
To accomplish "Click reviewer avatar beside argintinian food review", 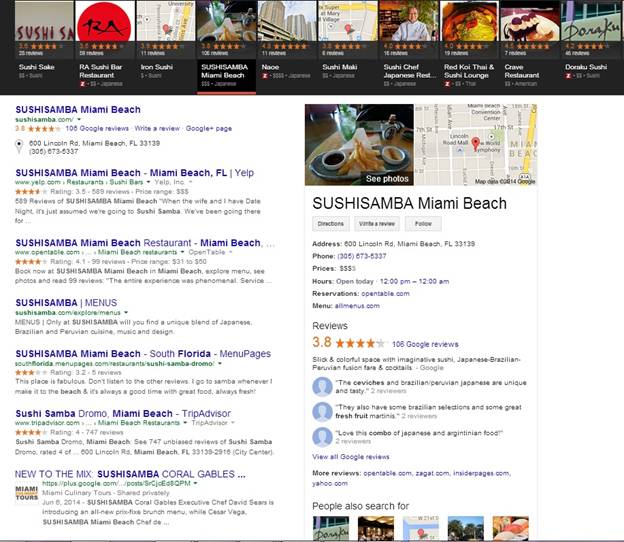I will click(x=322, y=437).
